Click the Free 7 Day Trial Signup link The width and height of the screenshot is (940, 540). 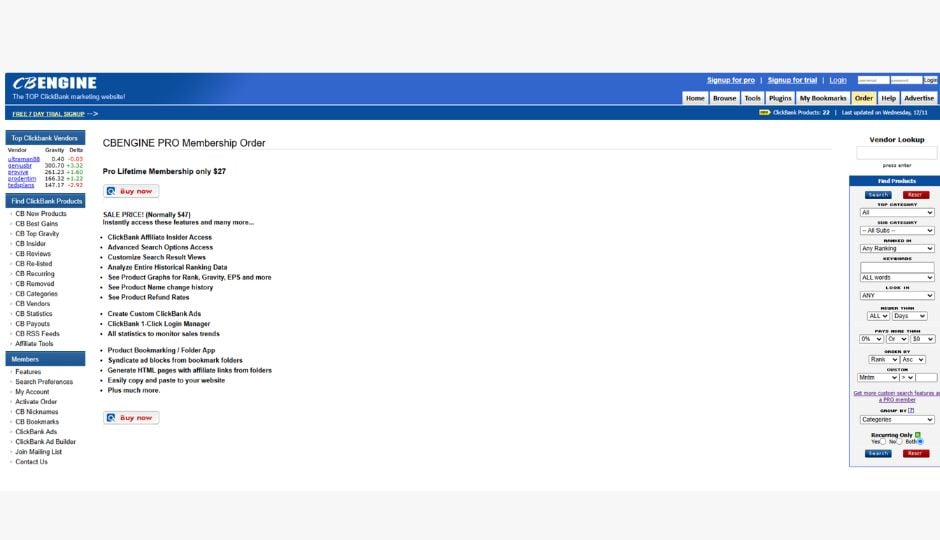pyautogui.click(x=49, y=114)
